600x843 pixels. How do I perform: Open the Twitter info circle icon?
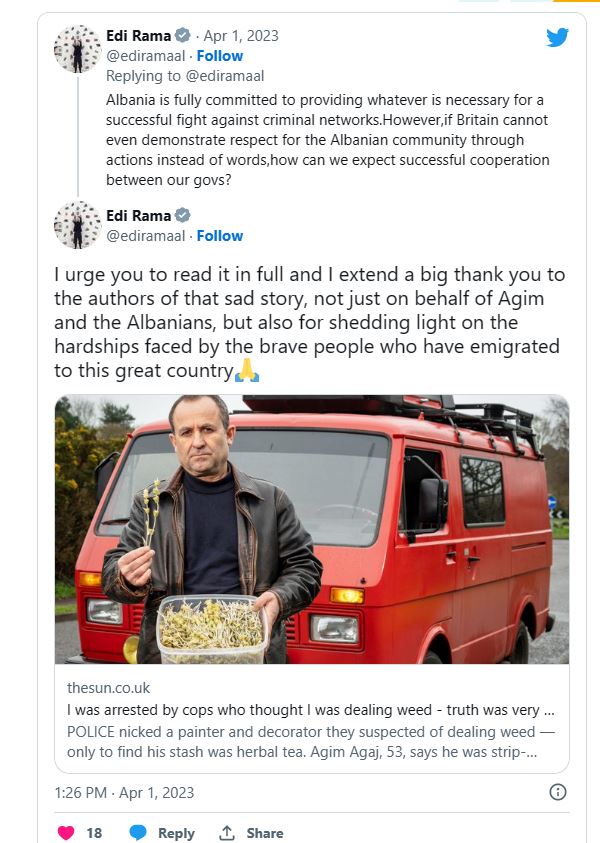tap(558, 792)
